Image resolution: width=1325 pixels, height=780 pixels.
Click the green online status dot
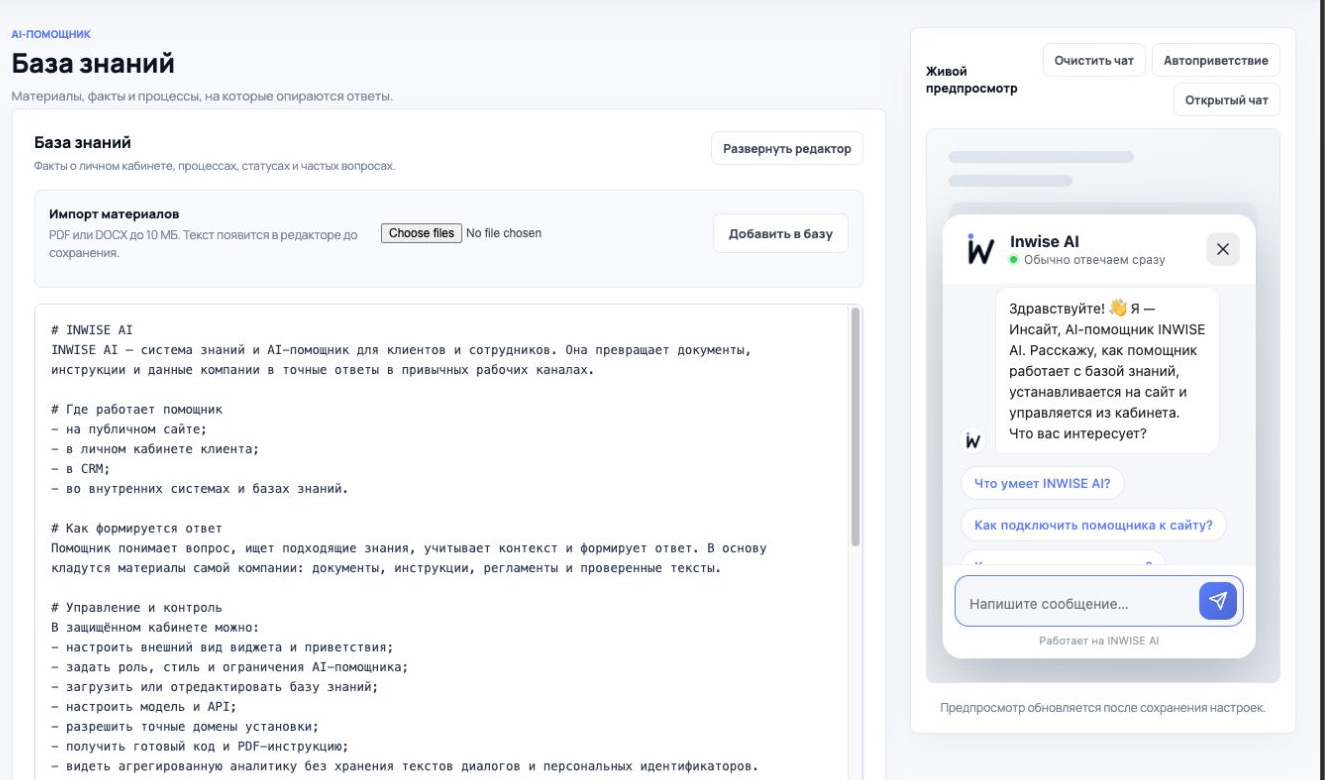coord(1014,260)
